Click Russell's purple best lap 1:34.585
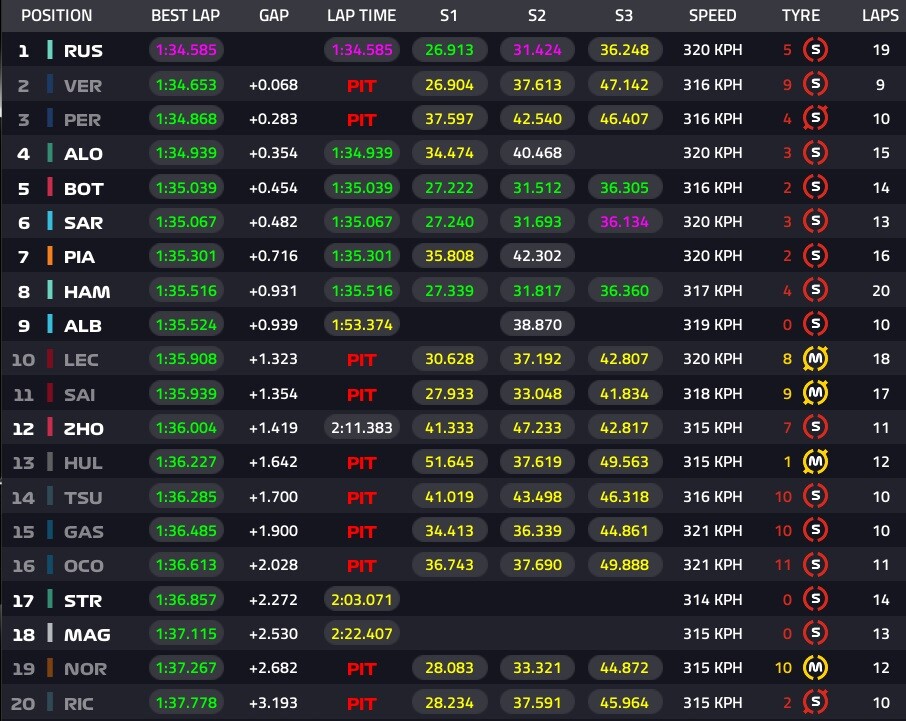 pyautogui.click(x=185, y=51)
